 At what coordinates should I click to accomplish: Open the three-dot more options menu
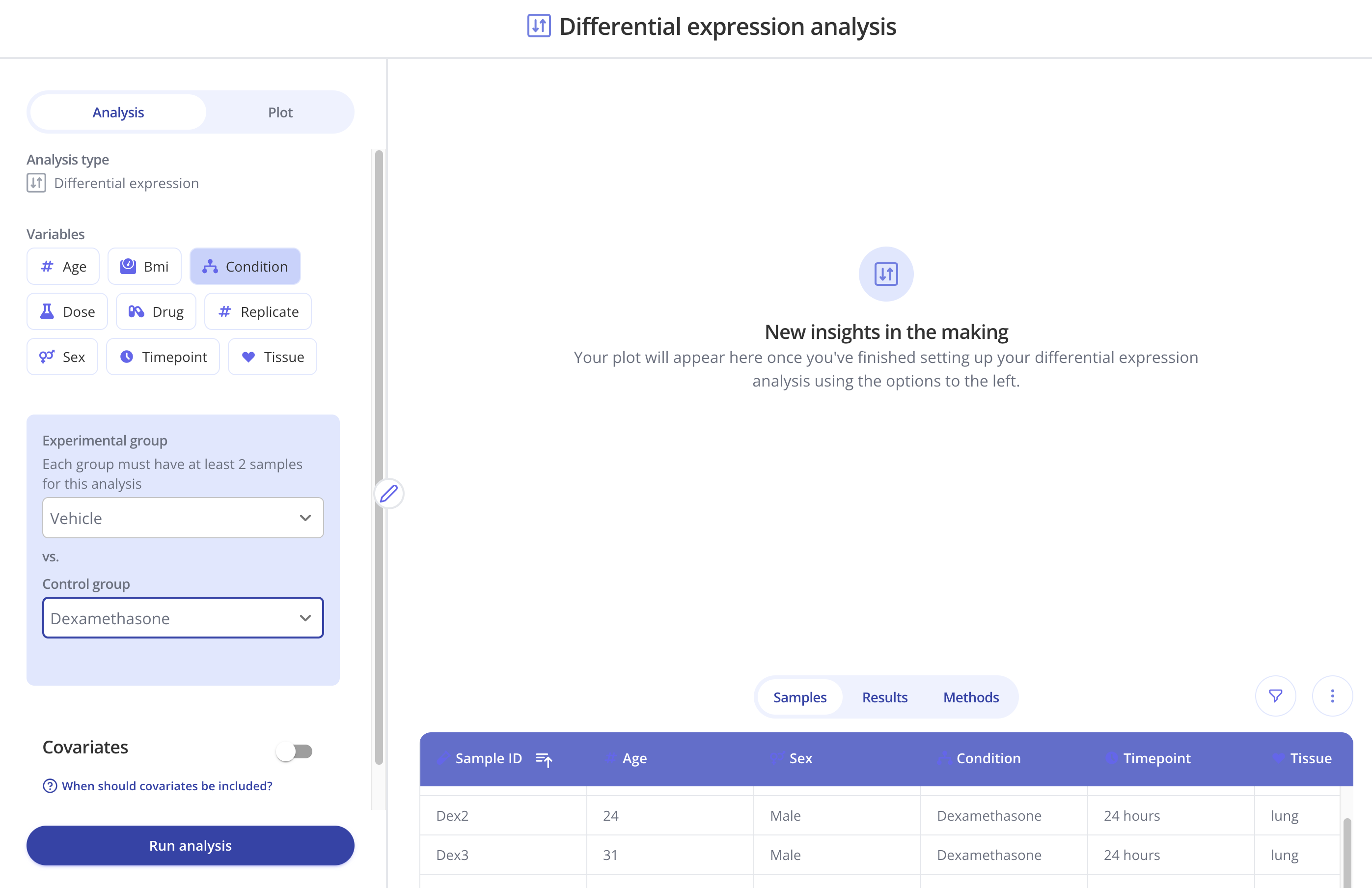(x=1332, y=696)
